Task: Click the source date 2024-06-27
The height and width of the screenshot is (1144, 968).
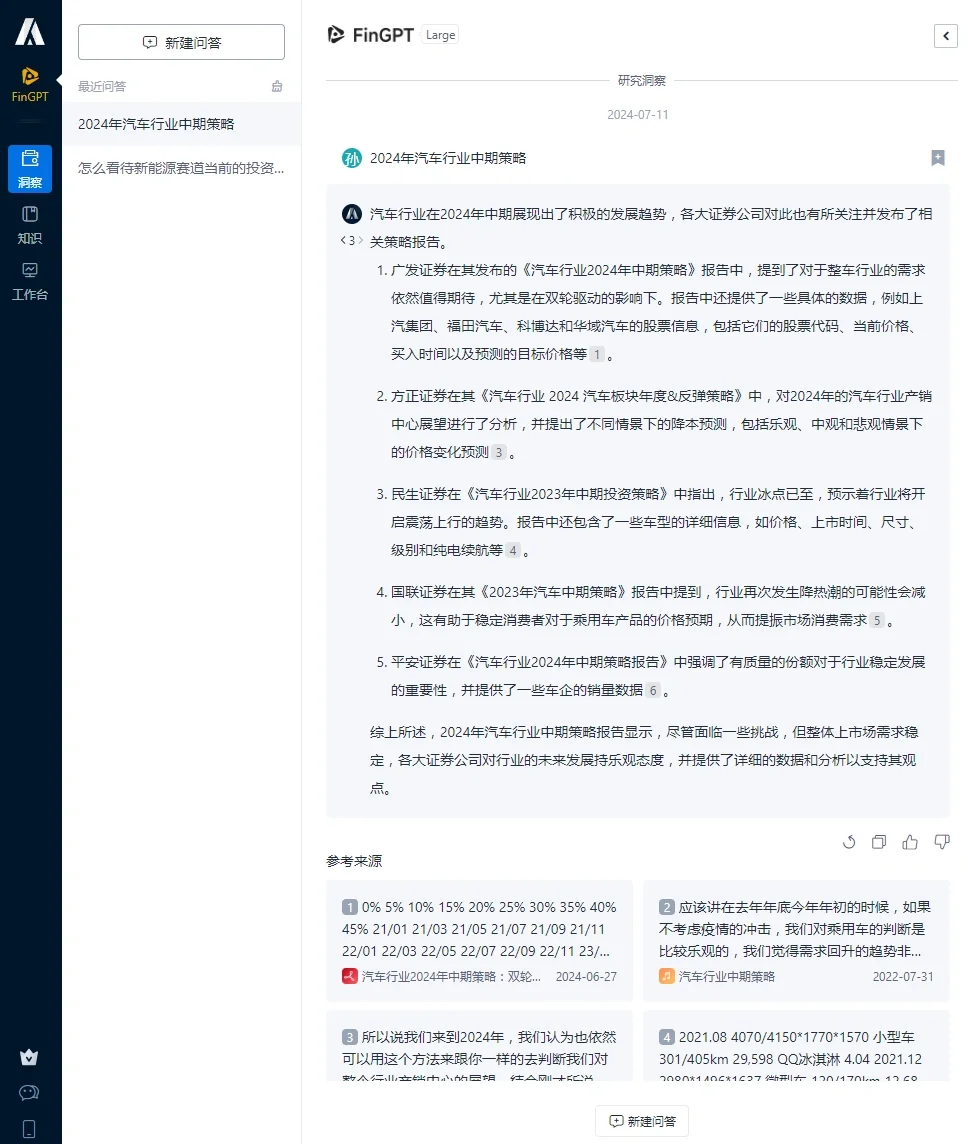Action: coord(586,976)
